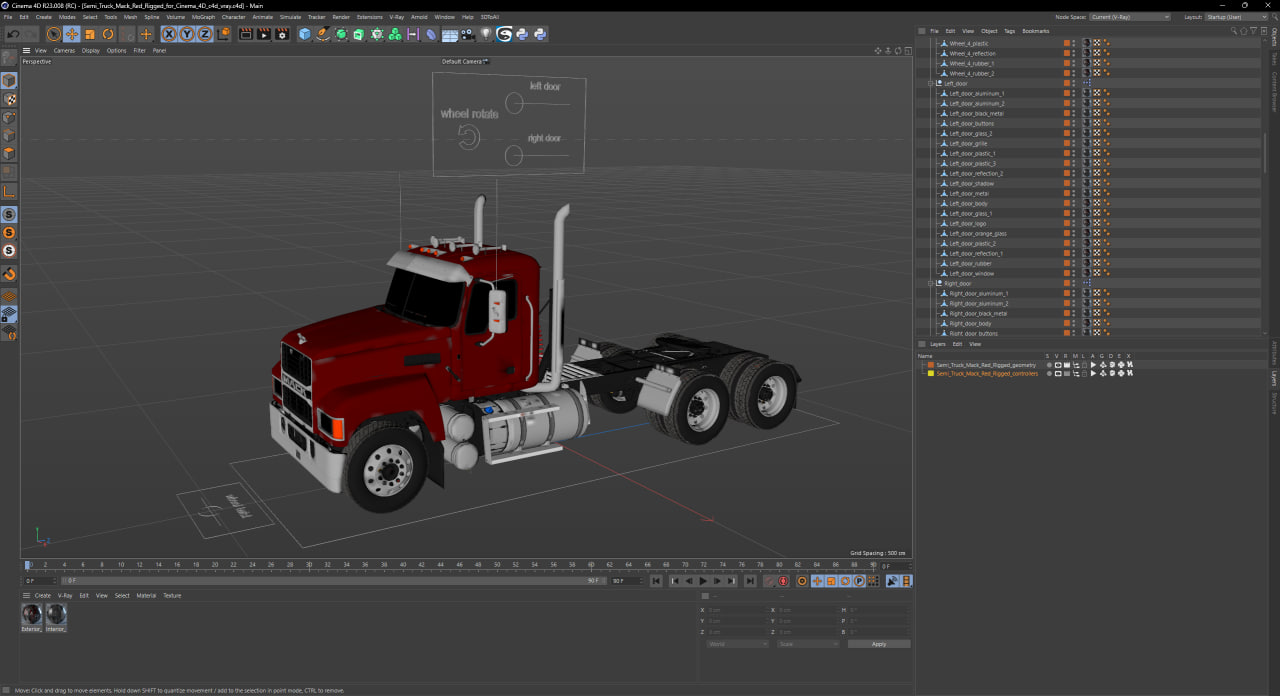Toggle Z axis lock
1280x696 pixels.
pos(204,34)
